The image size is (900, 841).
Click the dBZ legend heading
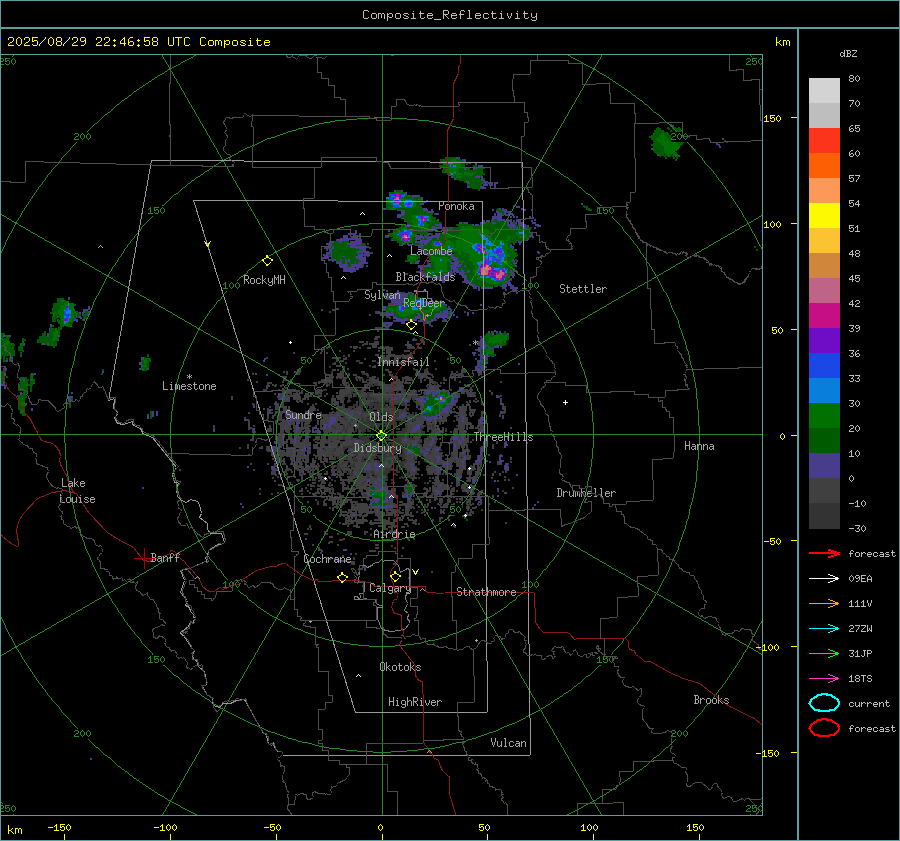pos(848,54)
